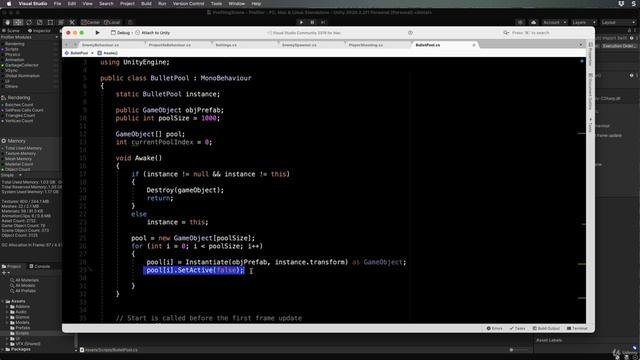Toggle Batches Count series
Viewport: 640px width, 360px height.
click(x=19, y=105)
